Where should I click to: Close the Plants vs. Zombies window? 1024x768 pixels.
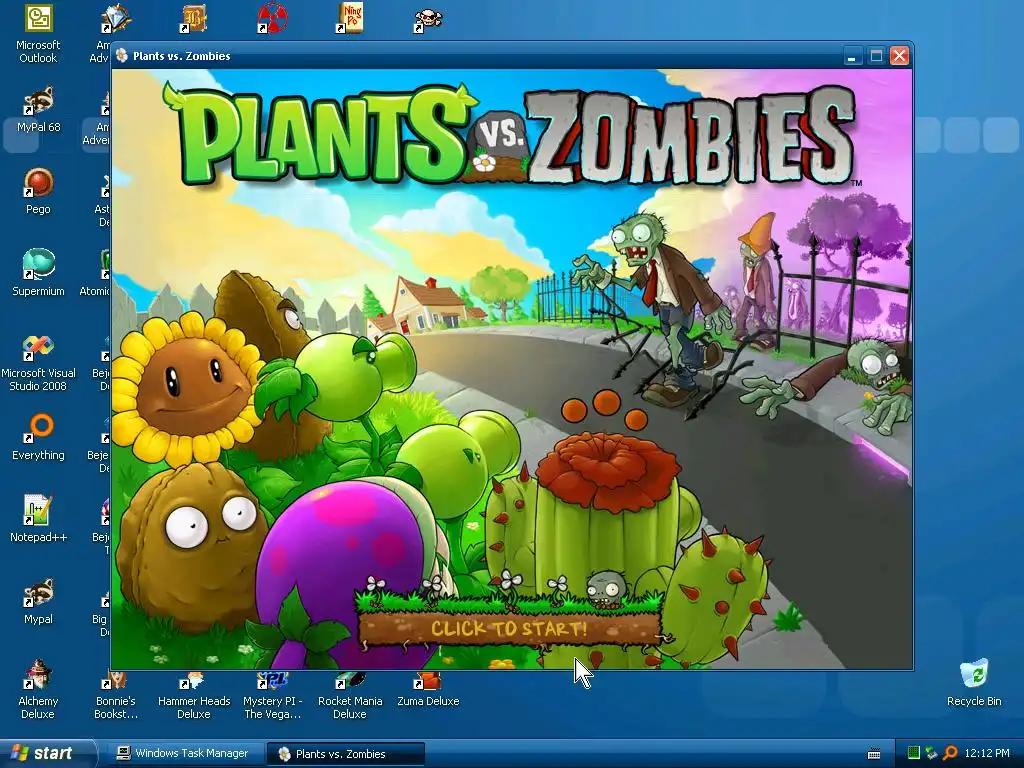click(900, 56)
